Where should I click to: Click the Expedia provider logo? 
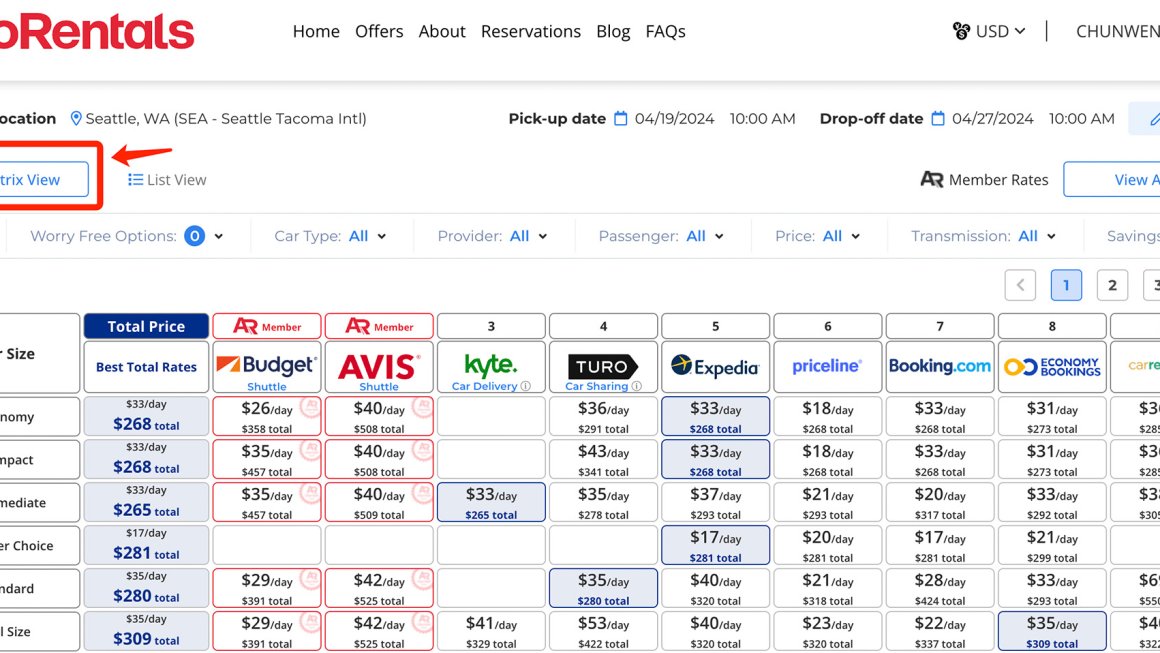pos(715,367)
